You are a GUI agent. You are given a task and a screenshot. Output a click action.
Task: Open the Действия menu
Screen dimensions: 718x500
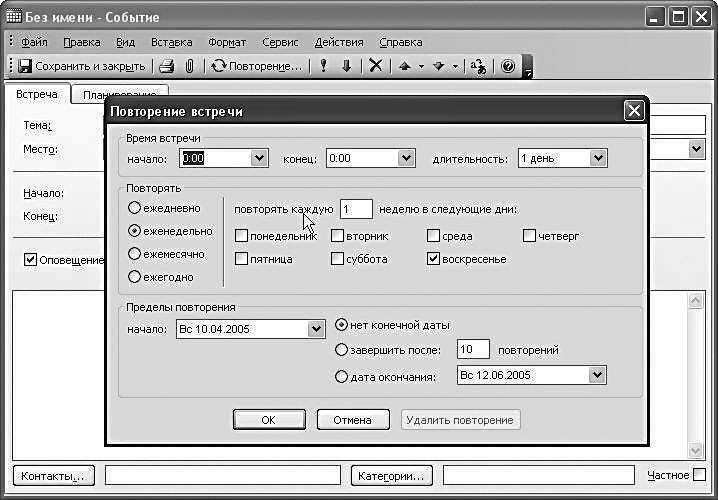point(339,42)
